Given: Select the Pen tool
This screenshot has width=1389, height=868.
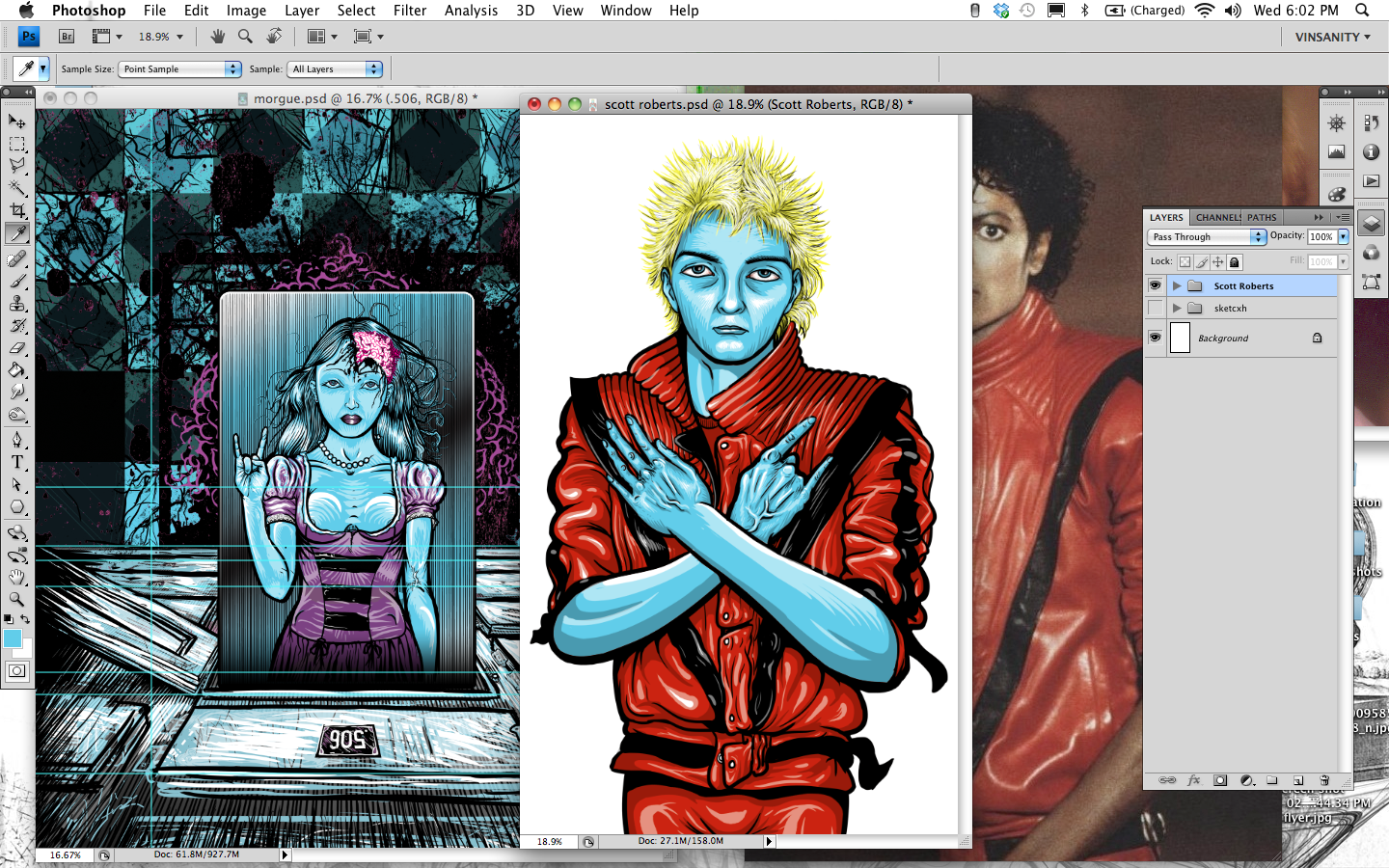Looking at the screenshot, I should [17, 440].
